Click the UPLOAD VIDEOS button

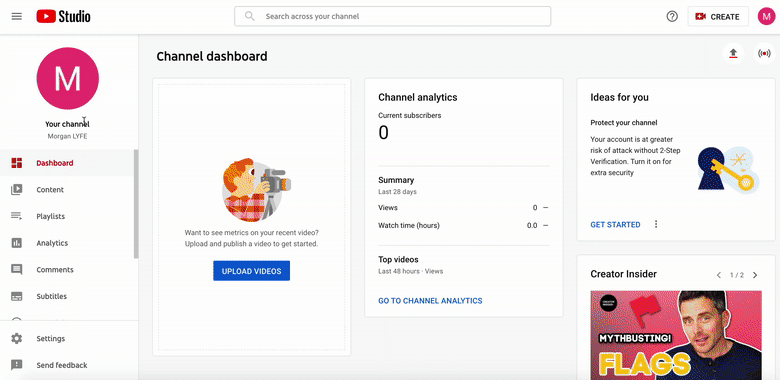click(x=252, y=271)
